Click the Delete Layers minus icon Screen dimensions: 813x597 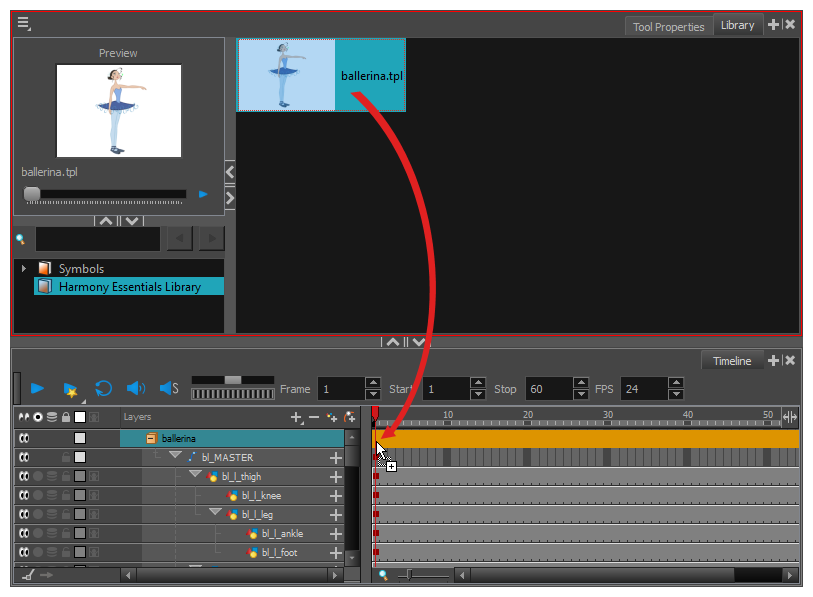point(313,417)
